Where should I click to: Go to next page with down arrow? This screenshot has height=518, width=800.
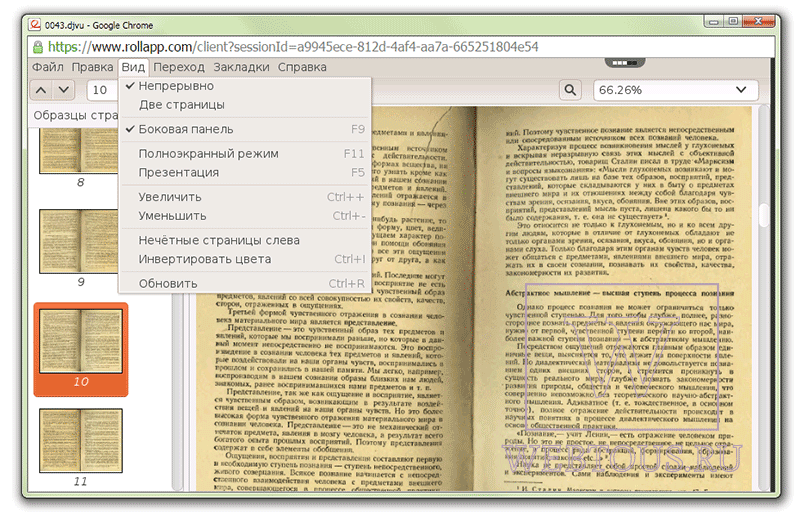(64, 90)
